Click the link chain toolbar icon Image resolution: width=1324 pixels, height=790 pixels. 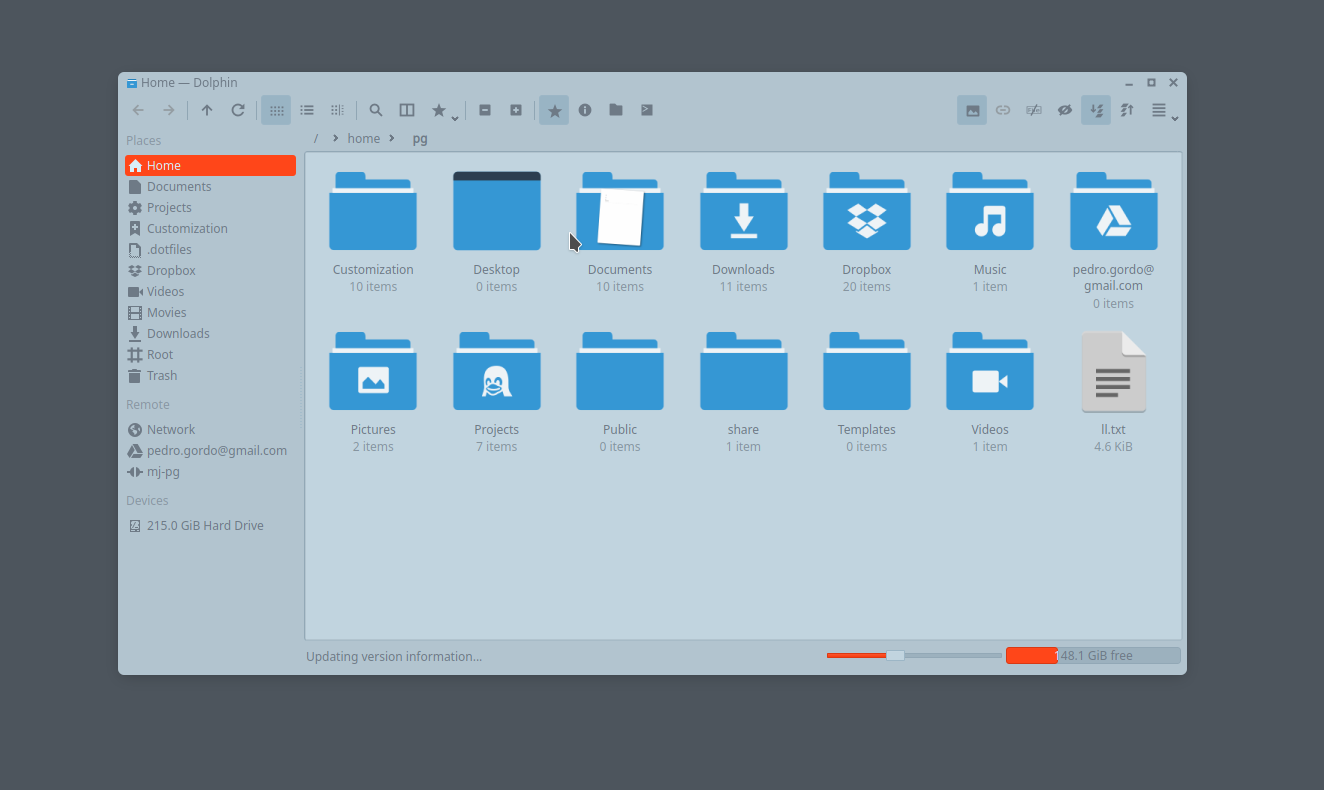coord(1003,110)
